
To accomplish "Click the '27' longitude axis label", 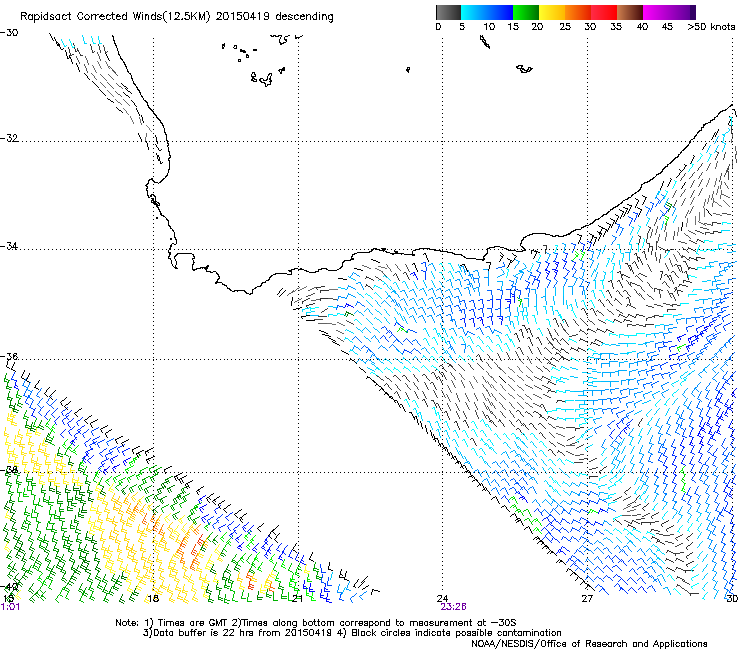I will (587, 599).
